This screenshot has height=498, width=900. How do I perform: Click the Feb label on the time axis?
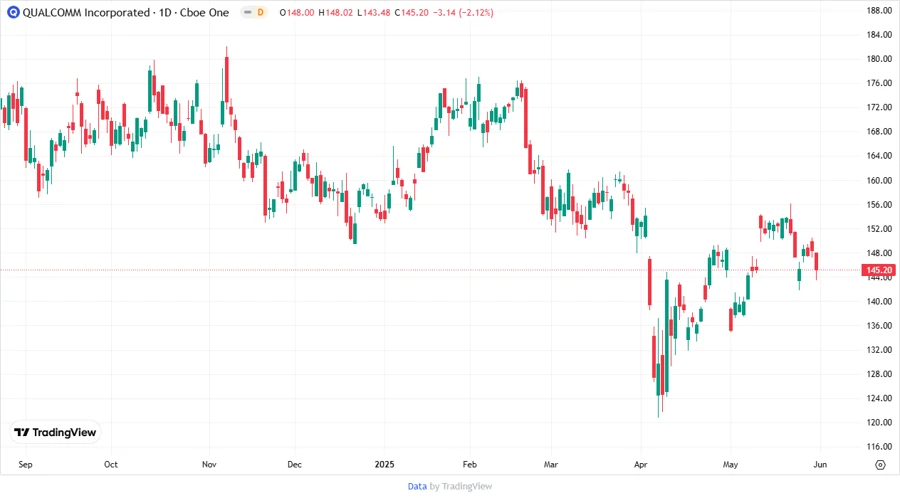pyautogui.click(x=470, y=464)
